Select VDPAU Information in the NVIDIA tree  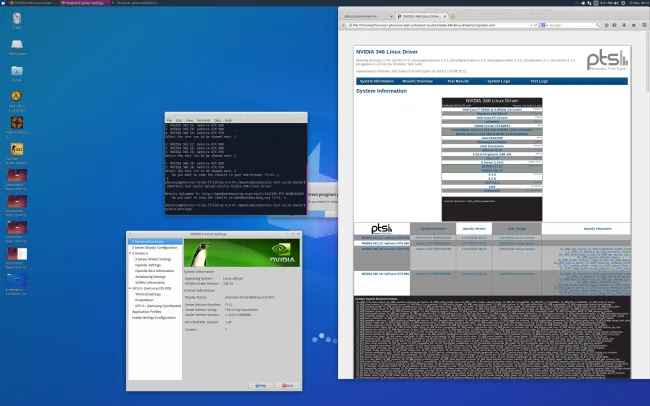[x=150, y=282]
